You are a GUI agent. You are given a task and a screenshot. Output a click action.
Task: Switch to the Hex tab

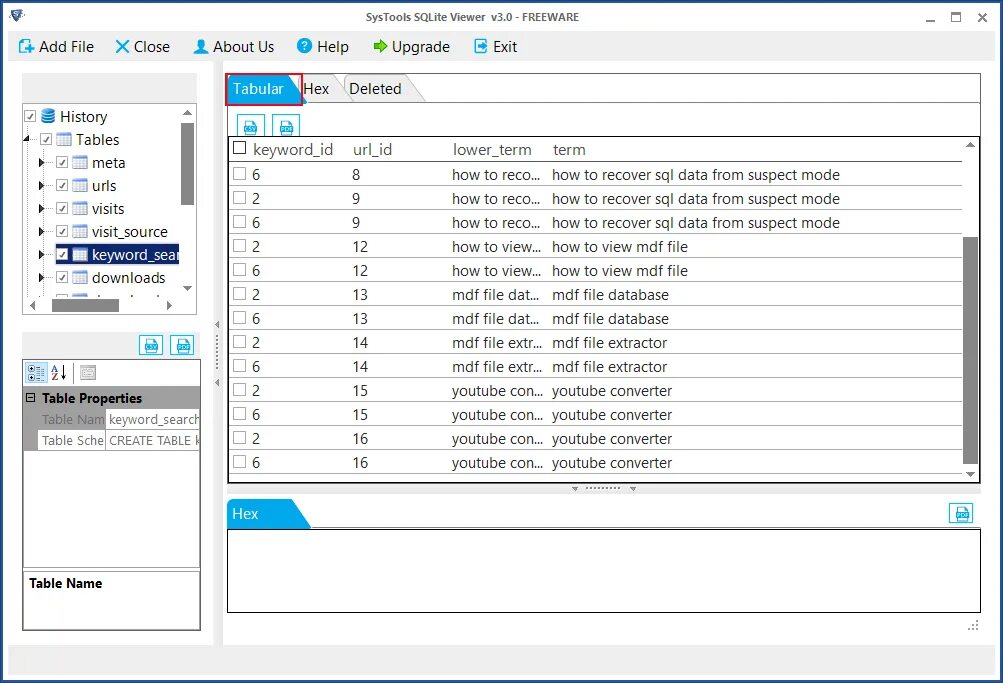pyautogui.click(x=317, y=89)
